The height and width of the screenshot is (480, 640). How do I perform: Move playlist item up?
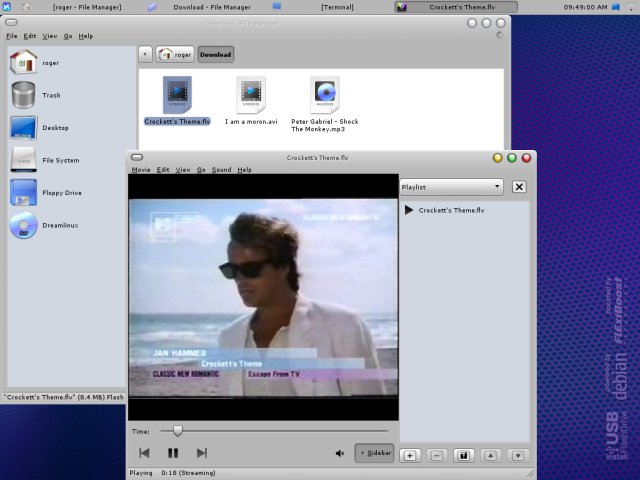[490, 456]
